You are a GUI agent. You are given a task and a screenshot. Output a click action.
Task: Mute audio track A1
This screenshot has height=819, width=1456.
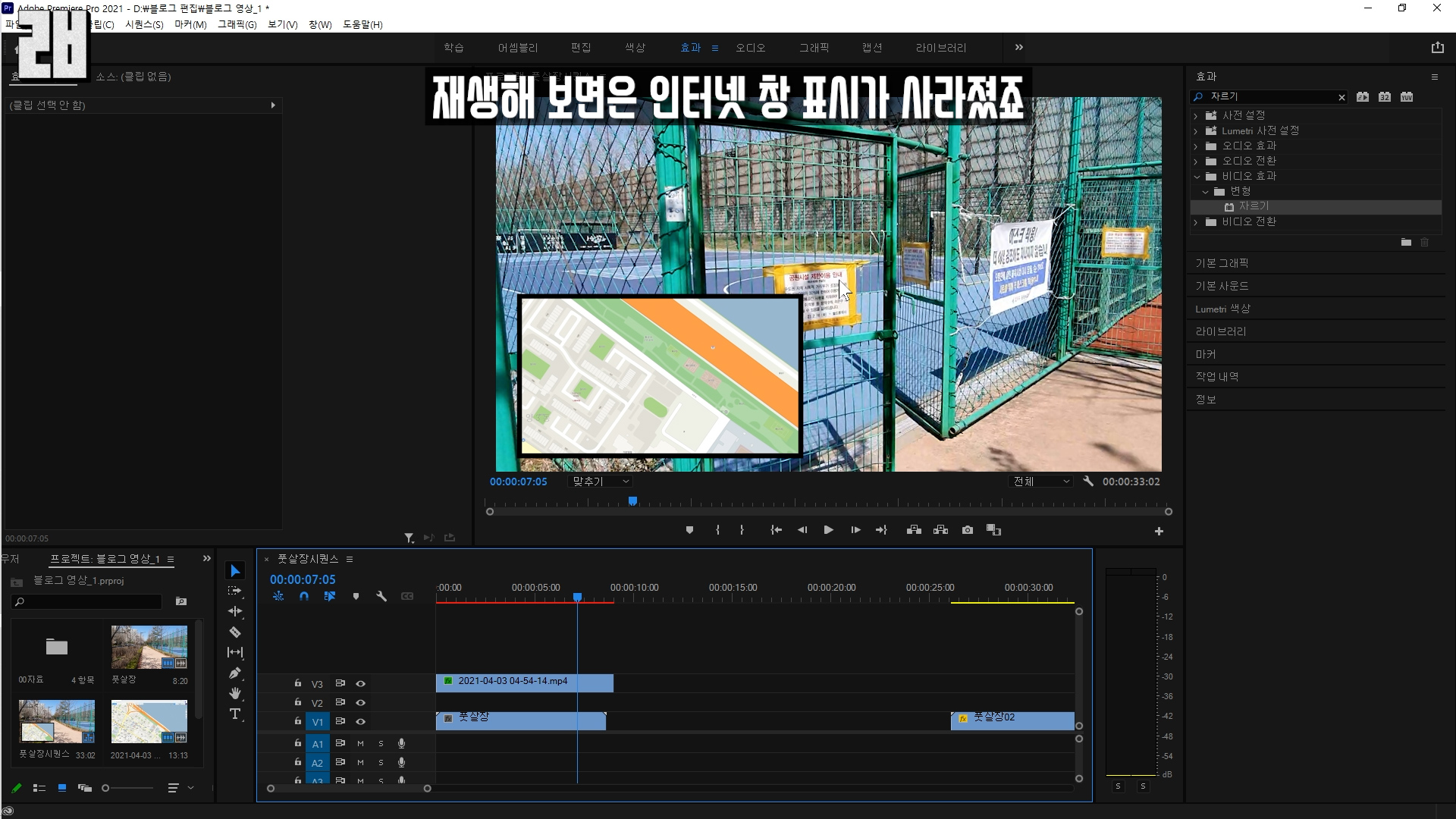[361, 744]
